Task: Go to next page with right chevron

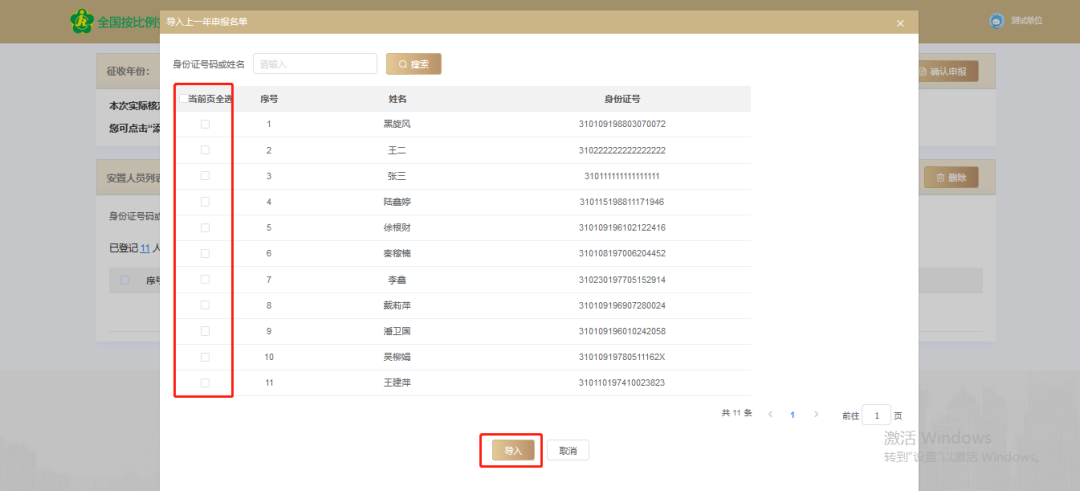Action: pos(816,414)
